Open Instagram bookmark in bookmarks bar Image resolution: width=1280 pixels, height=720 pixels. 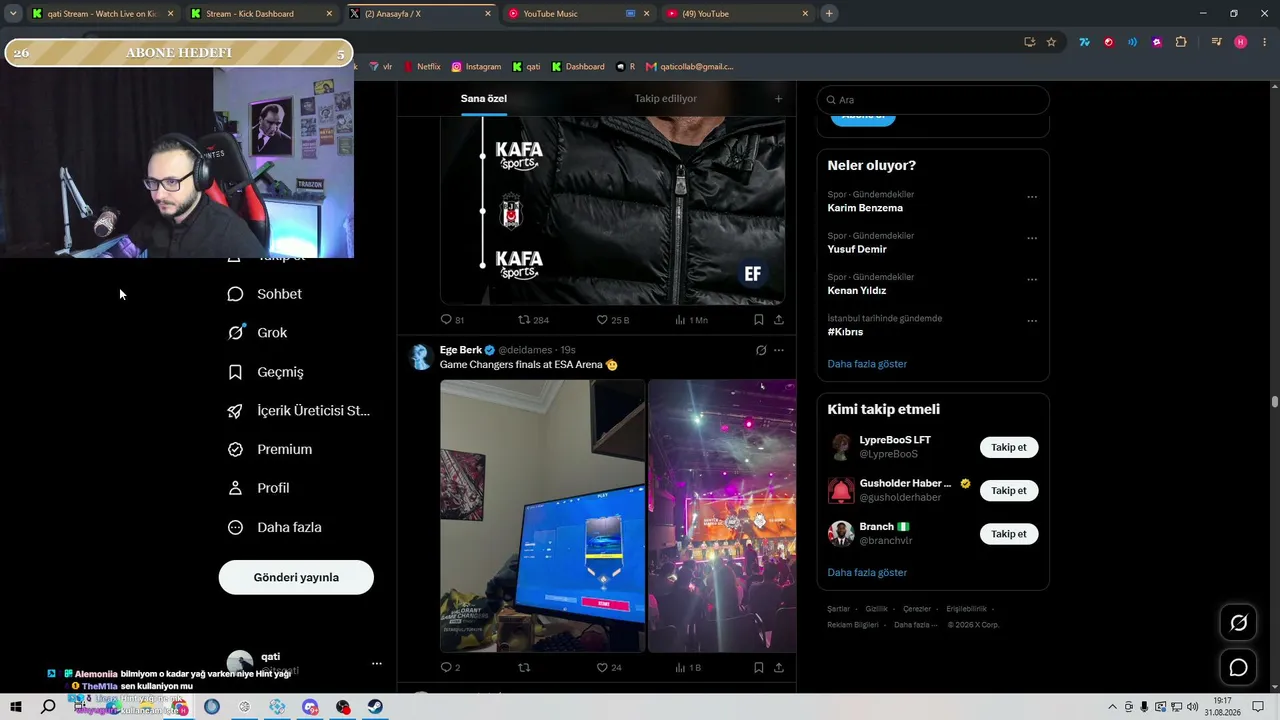coord(476,67)
